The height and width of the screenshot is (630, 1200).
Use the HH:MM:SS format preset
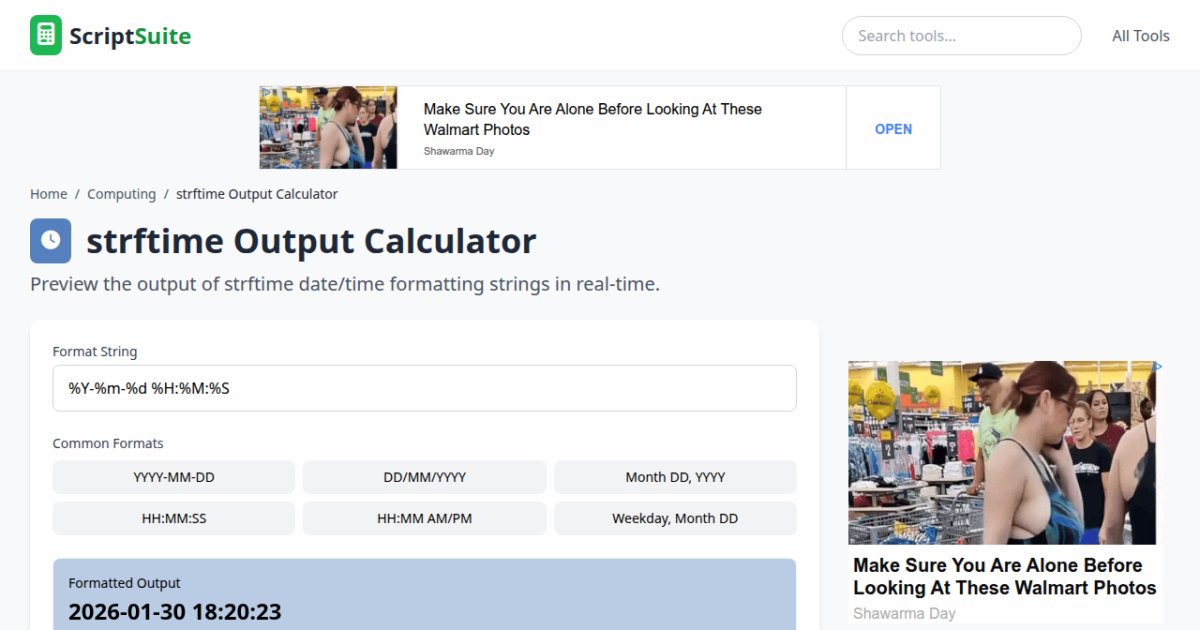click(x=174, y=518)
